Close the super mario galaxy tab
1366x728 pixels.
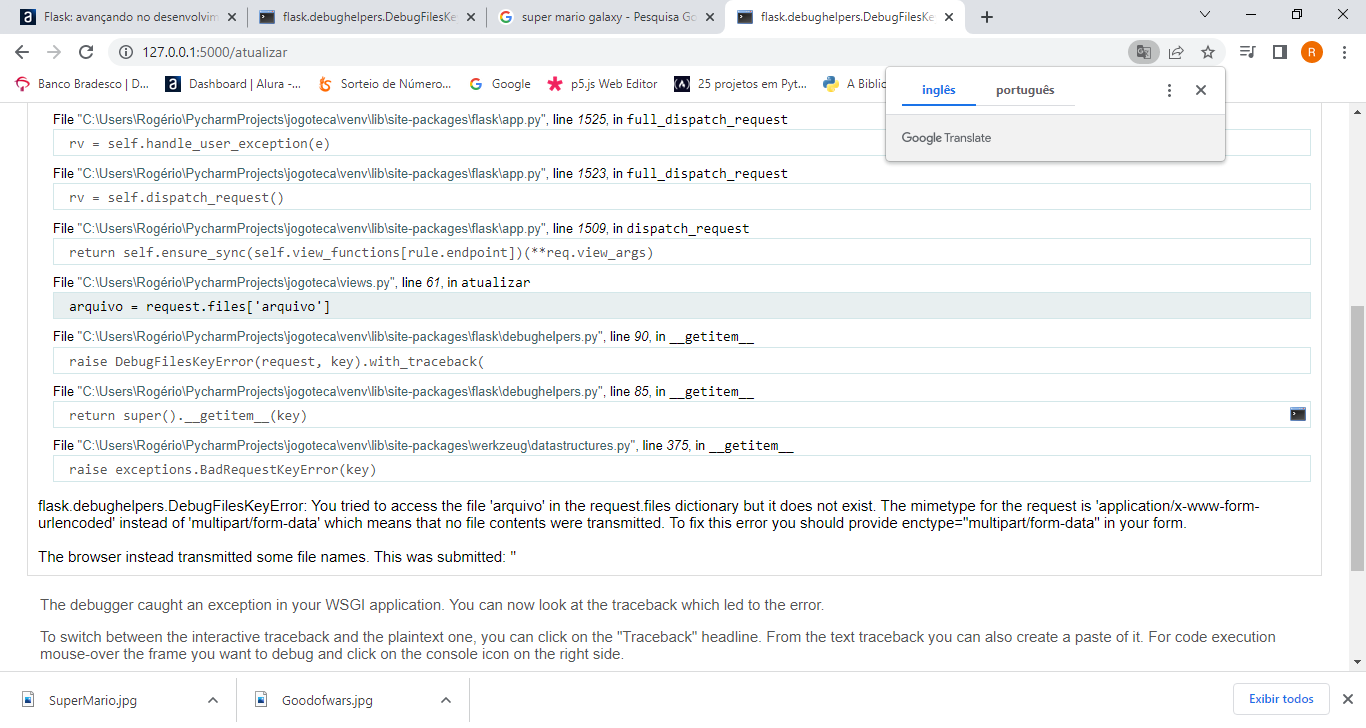click(x=708, y=17)
